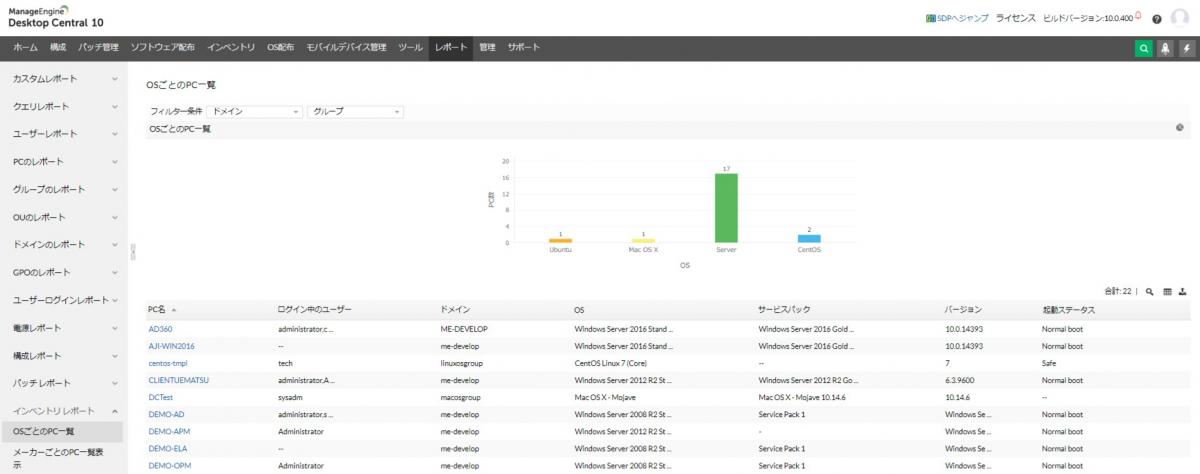1200x474 pixels.
Task: Expand the パッチレポート sidebar section
Action: click(64, 383)
